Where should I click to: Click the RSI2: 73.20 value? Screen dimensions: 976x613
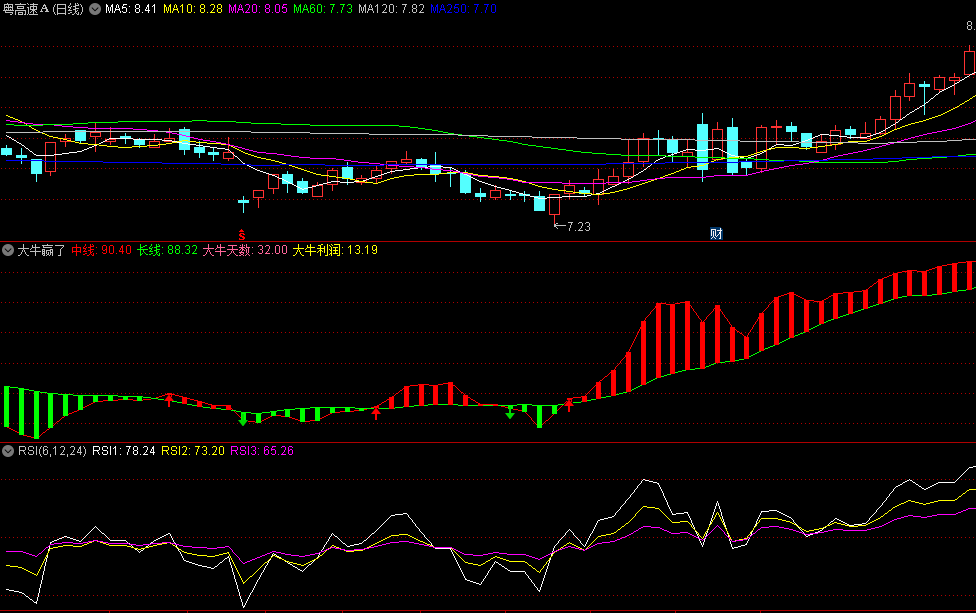pyautogui.click(x=193, y=451)
